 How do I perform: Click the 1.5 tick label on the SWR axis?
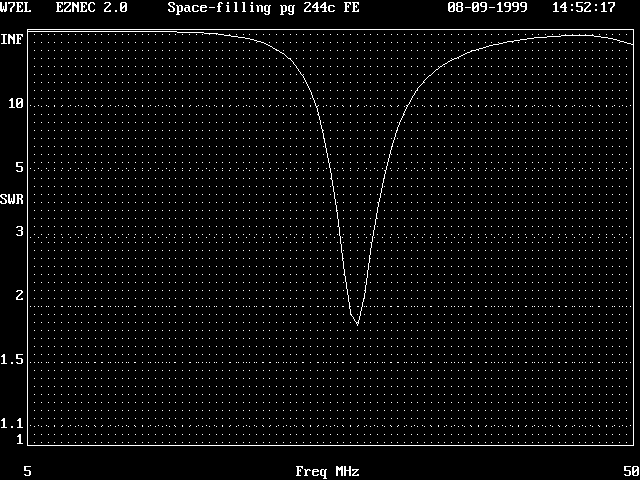pos(12,360)
